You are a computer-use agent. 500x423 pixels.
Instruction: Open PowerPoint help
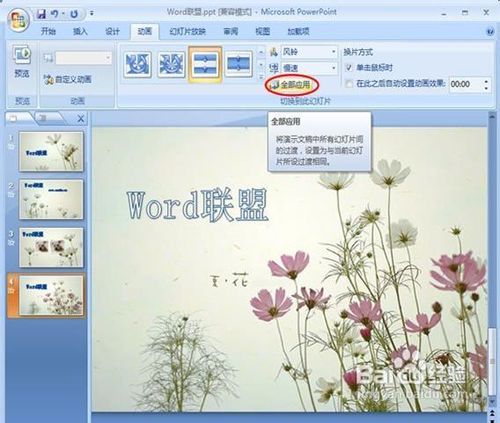point(490,32)
